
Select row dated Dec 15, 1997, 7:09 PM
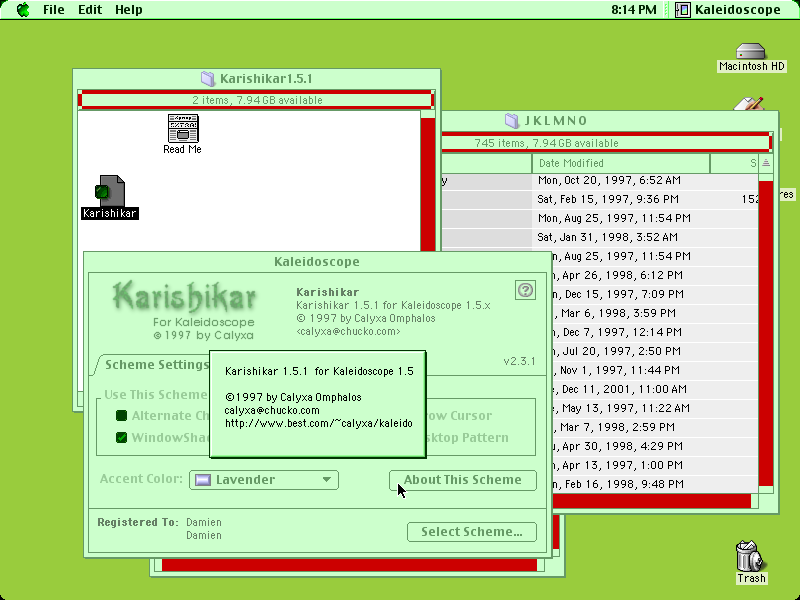(654, 294)
